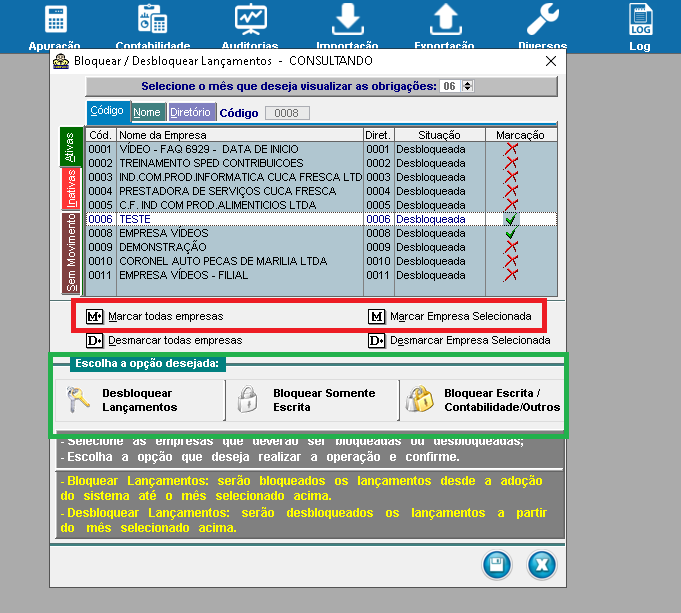Screen dimensions: 681x613
Task: Open the Exportação upload arrow icon
Action: pos(446,19)
